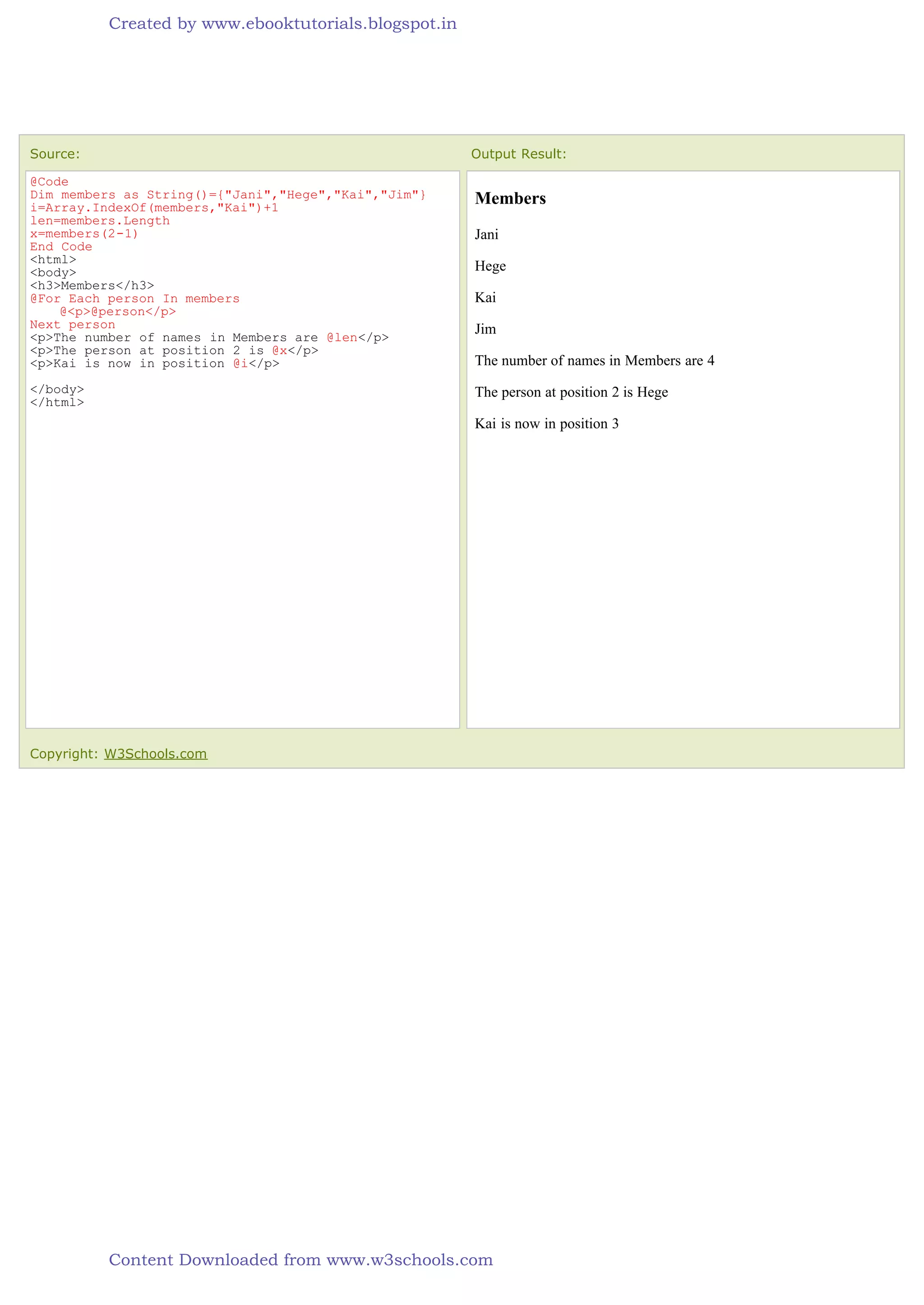This screenshot has height=1305, width=924.
Task: Click the 'Copyright:' label
Action: click(65, 753)
